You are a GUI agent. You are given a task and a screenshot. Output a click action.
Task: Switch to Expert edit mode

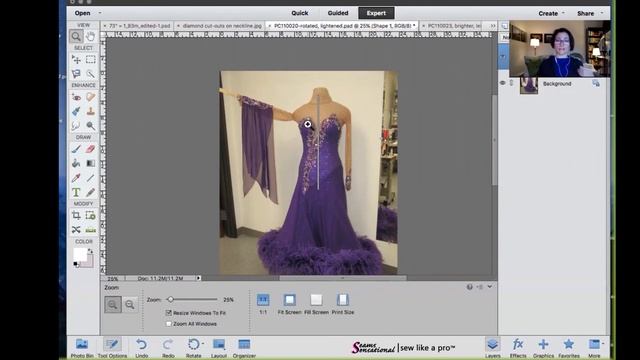pyautogui.click(x=376, y=13)
